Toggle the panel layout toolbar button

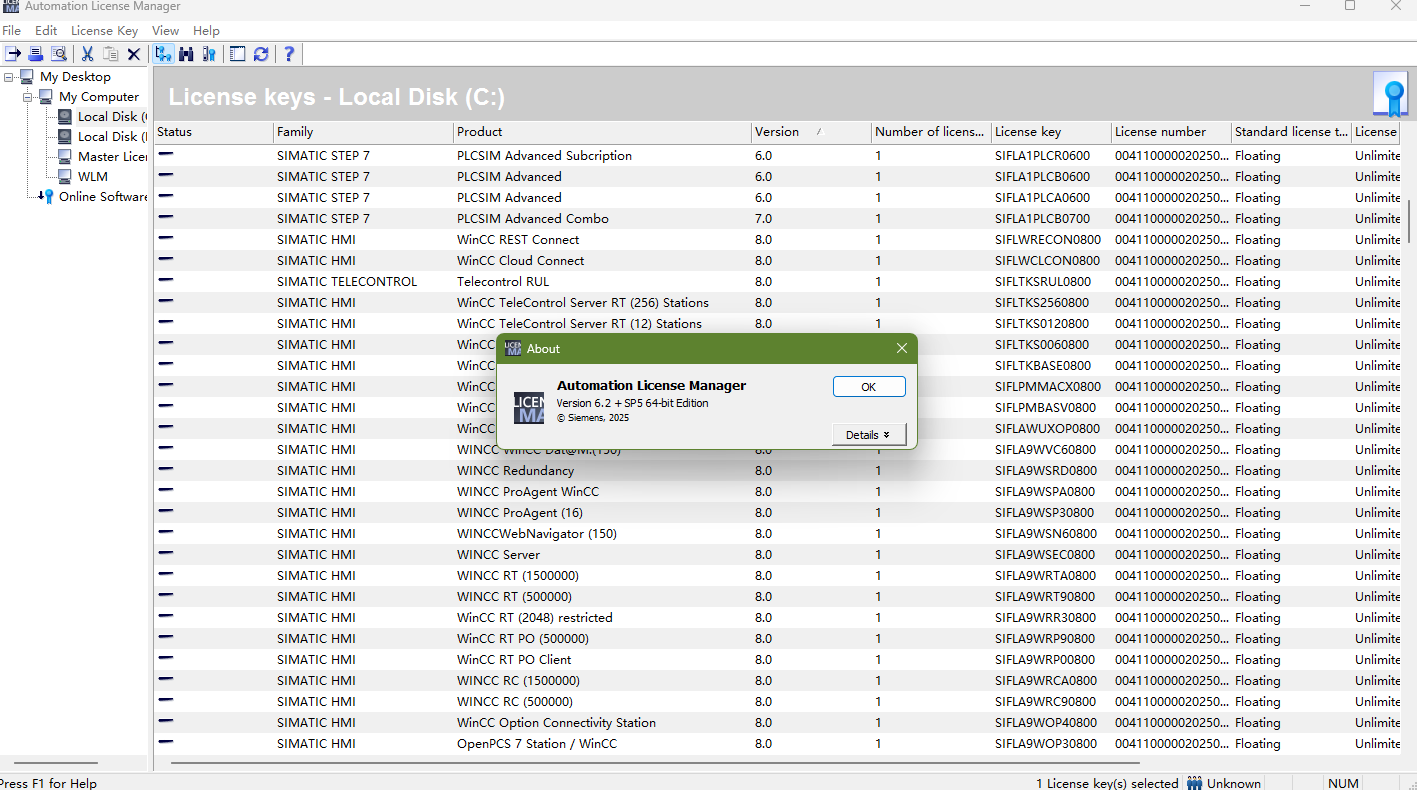pos(237,54)
